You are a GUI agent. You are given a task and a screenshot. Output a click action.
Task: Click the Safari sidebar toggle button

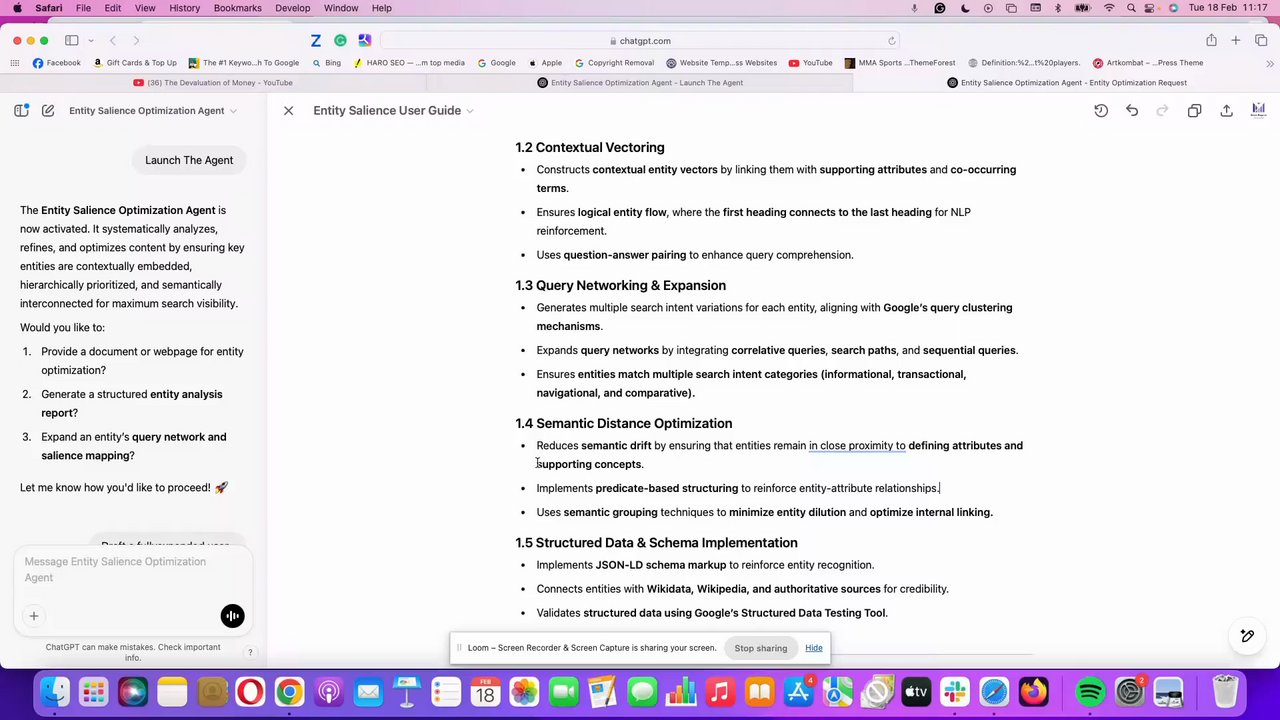click(x=72, y=41)
